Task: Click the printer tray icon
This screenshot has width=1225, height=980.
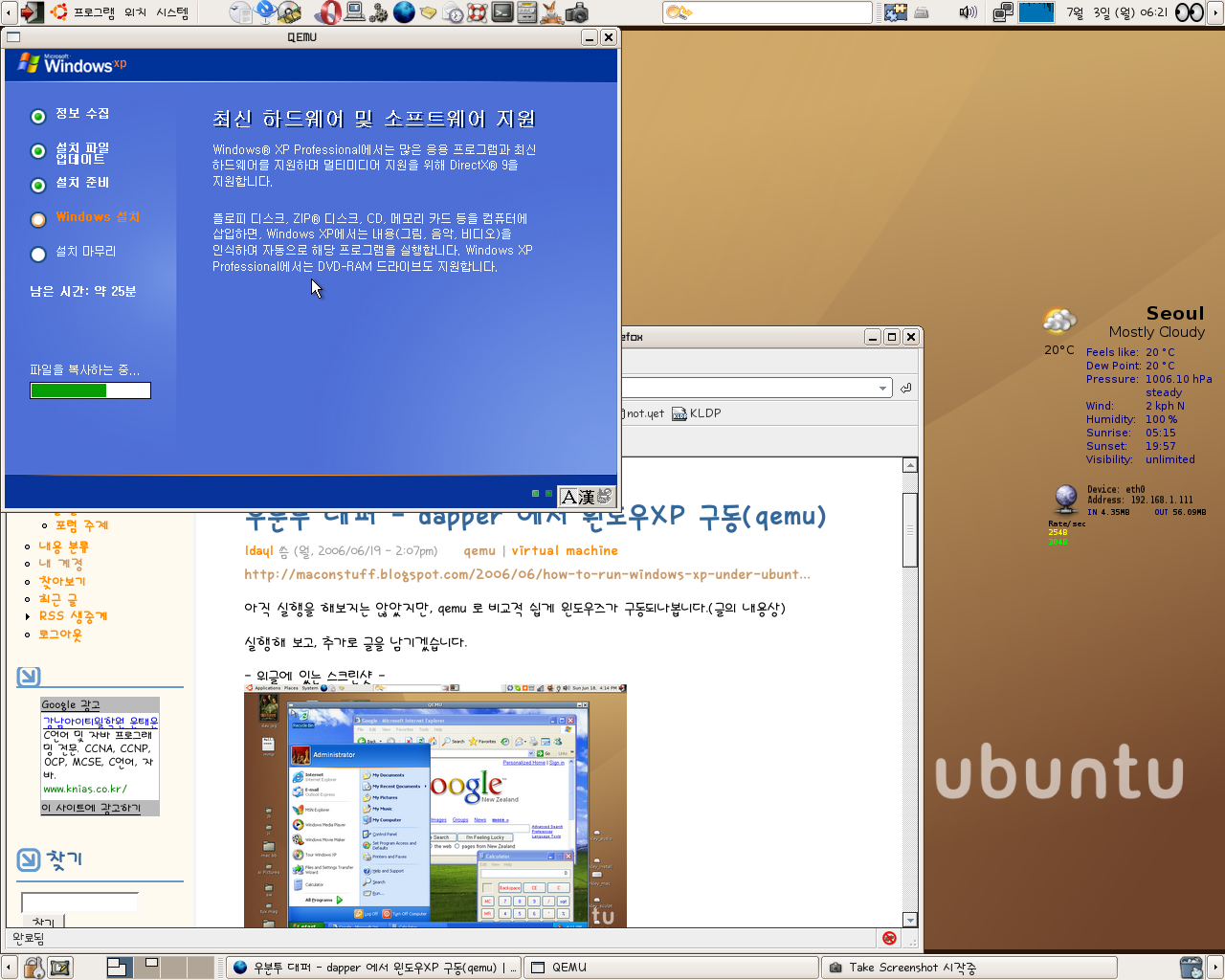Action: [922, 12]
